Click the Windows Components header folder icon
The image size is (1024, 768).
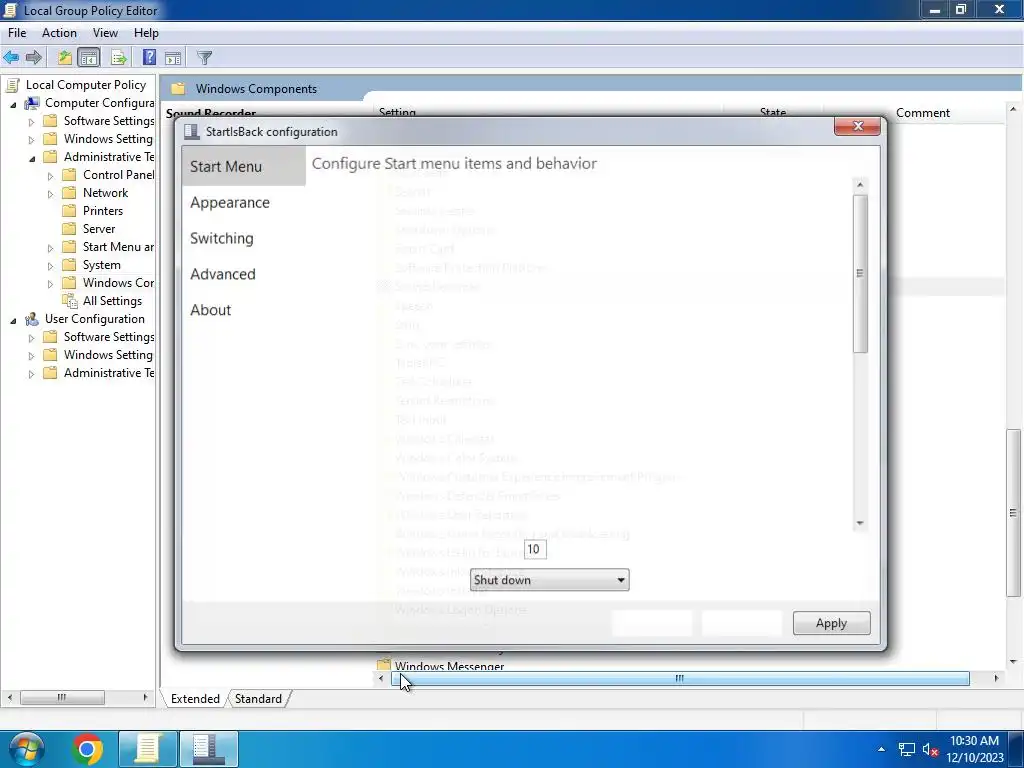click(178, 89)
